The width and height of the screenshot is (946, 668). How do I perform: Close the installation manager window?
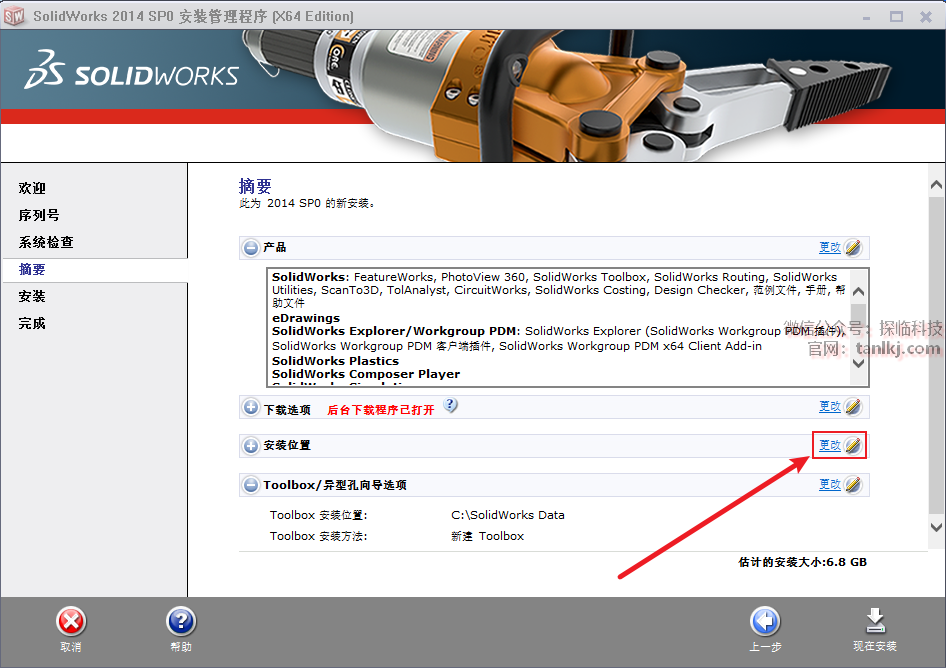[926, 17]
